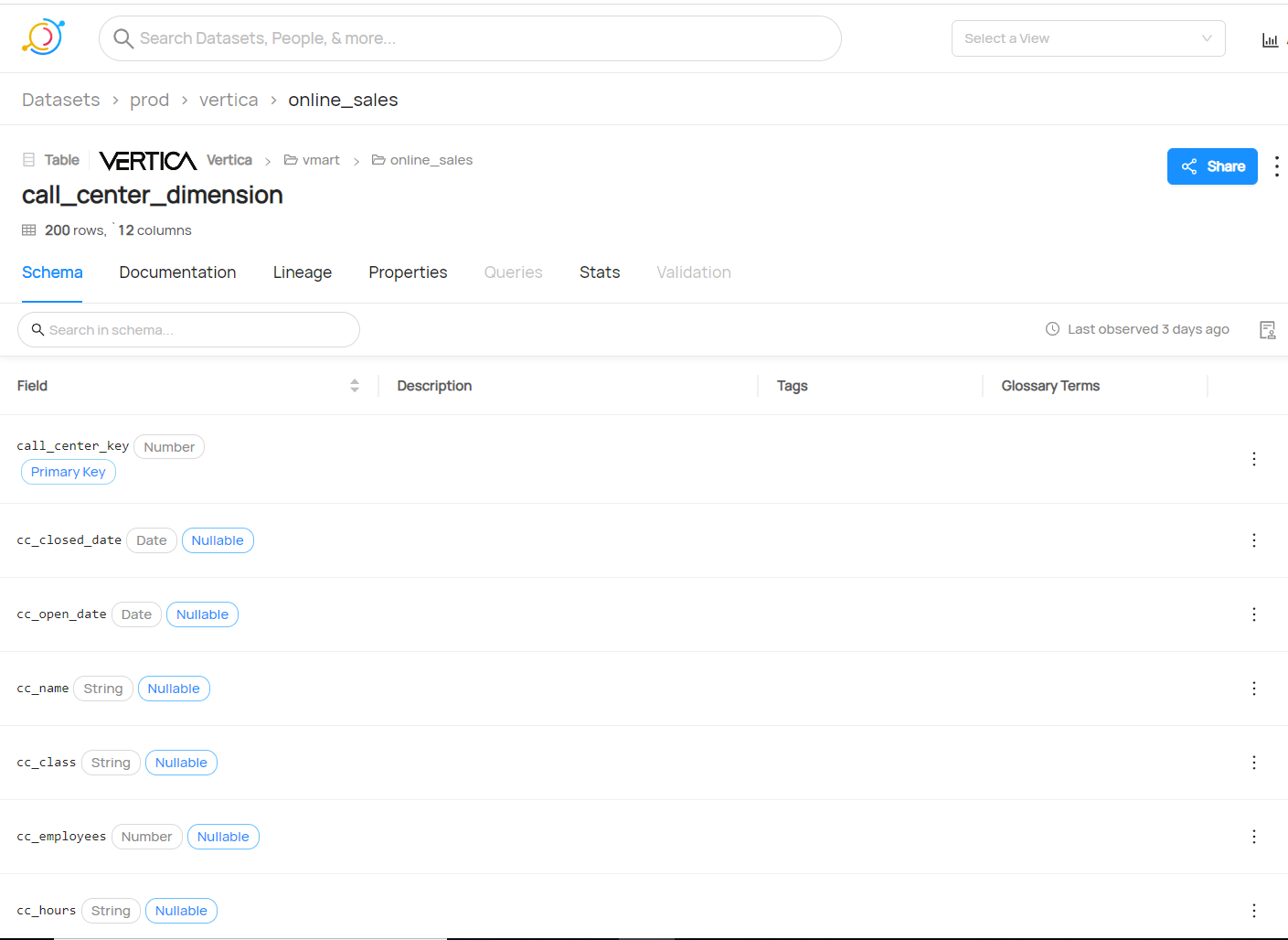Click the Last observed clock icon

click(1052, 329)
